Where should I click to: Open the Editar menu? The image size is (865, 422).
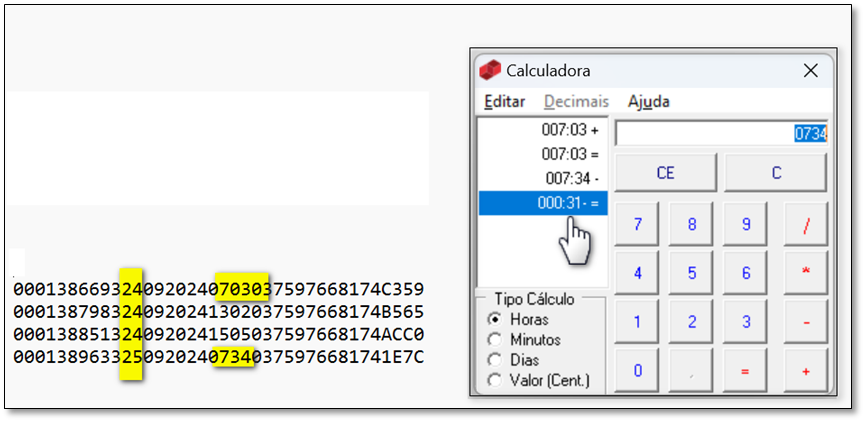(x=504, y=102)
